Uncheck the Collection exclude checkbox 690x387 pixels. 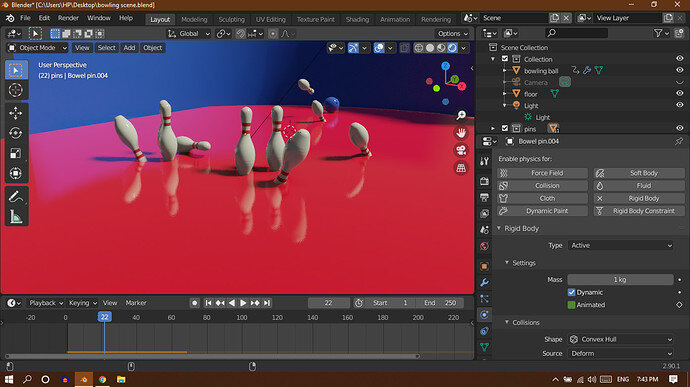click(x=505, y=59)
